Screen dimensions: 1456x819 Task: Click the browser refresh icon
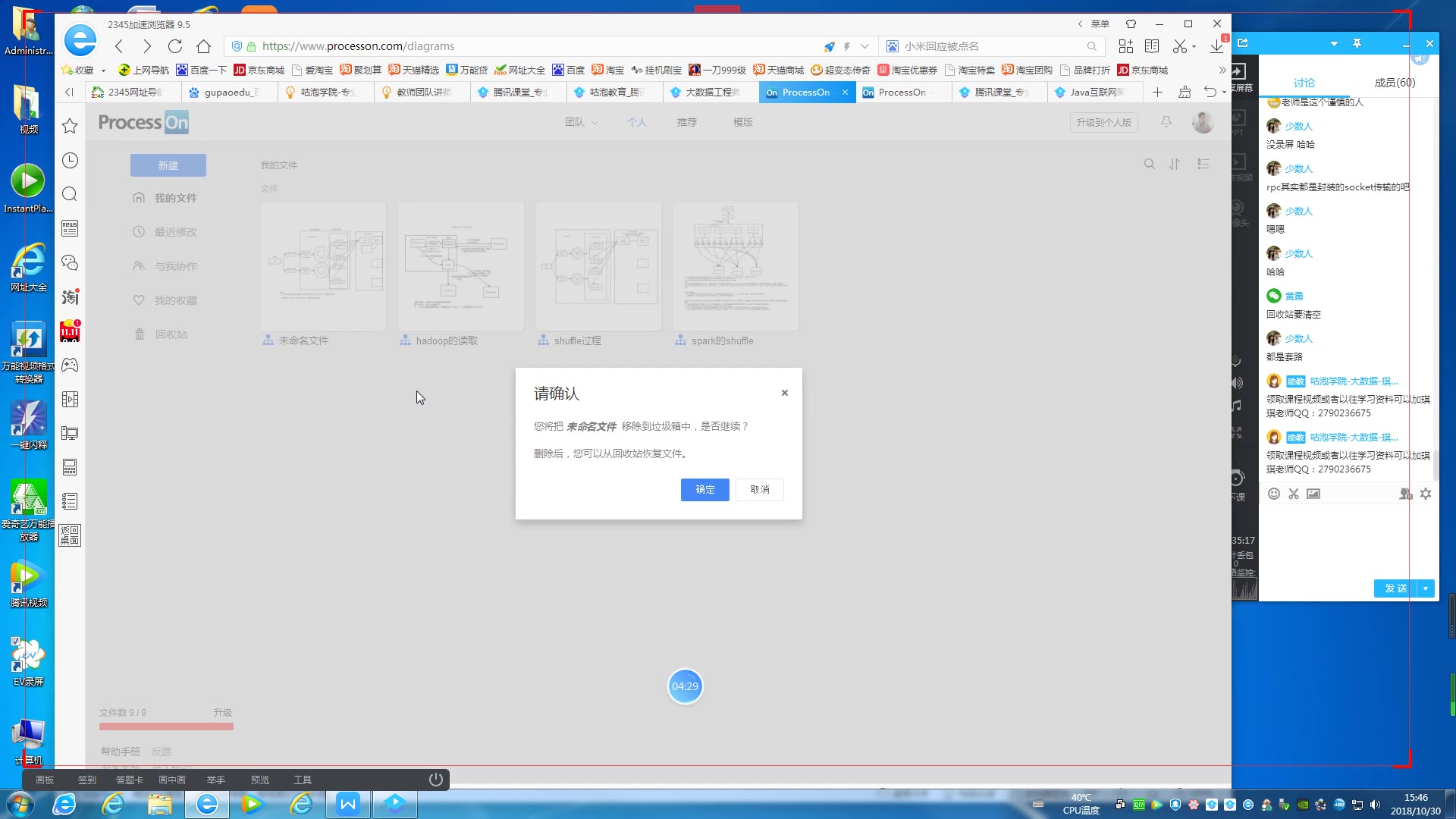point(175,46)
